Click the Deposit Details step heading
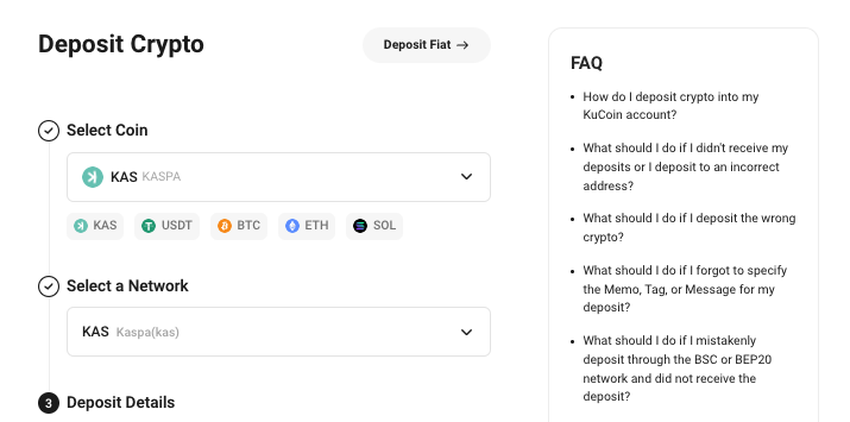850x422 pixels. [x=121, y=403]
